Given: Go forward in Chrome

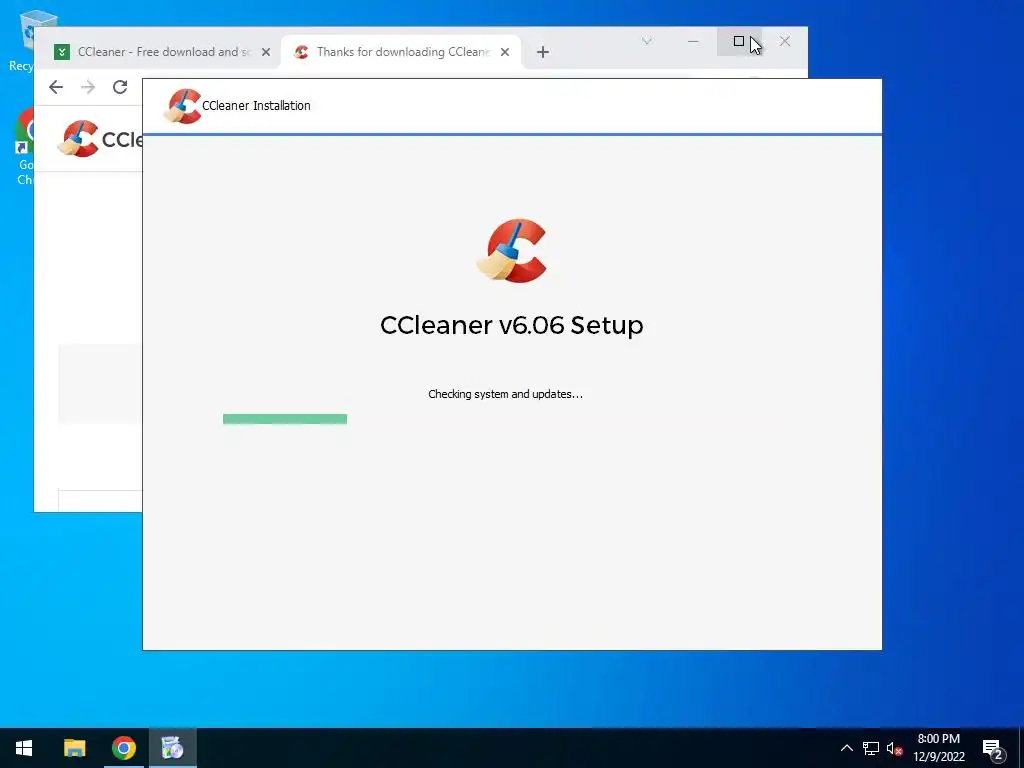Looking at the screenshot, I should click(88, 87).
